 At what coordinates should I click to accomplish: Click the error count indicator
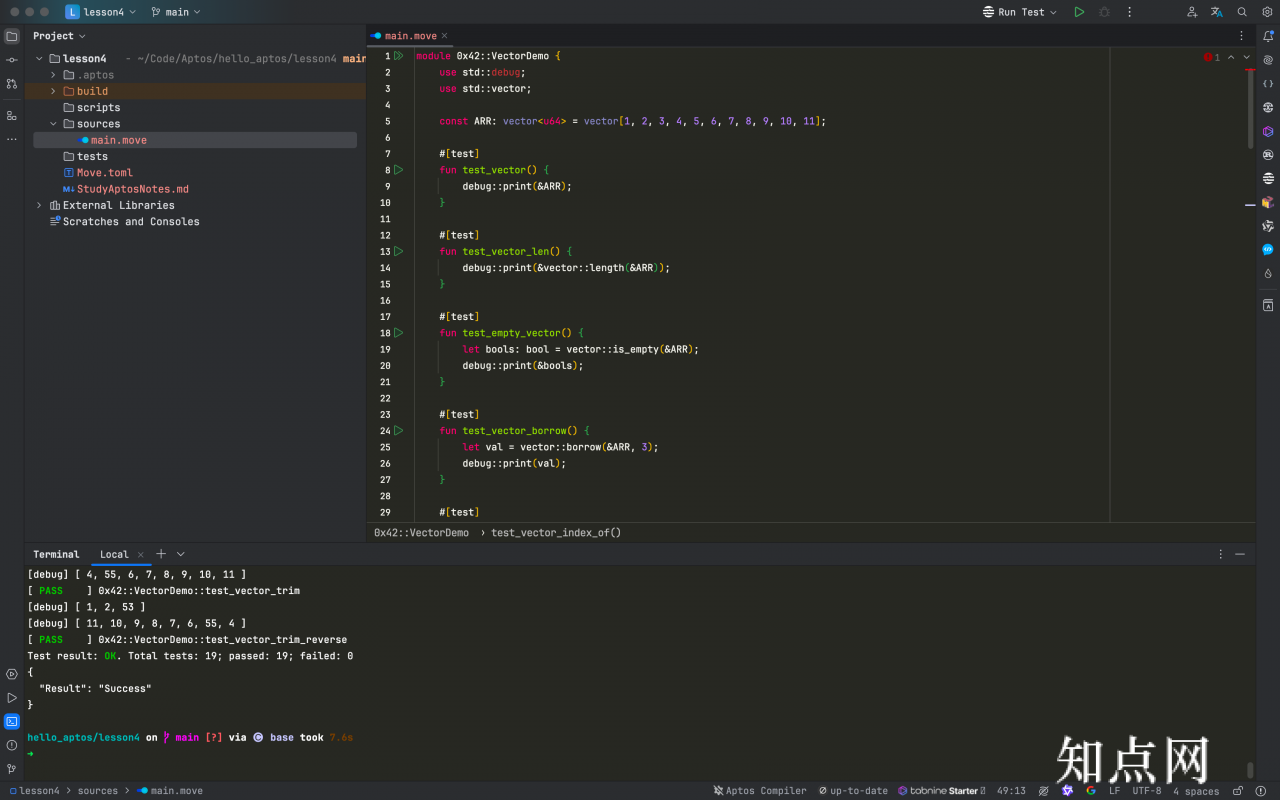[x=1212, y=58]
